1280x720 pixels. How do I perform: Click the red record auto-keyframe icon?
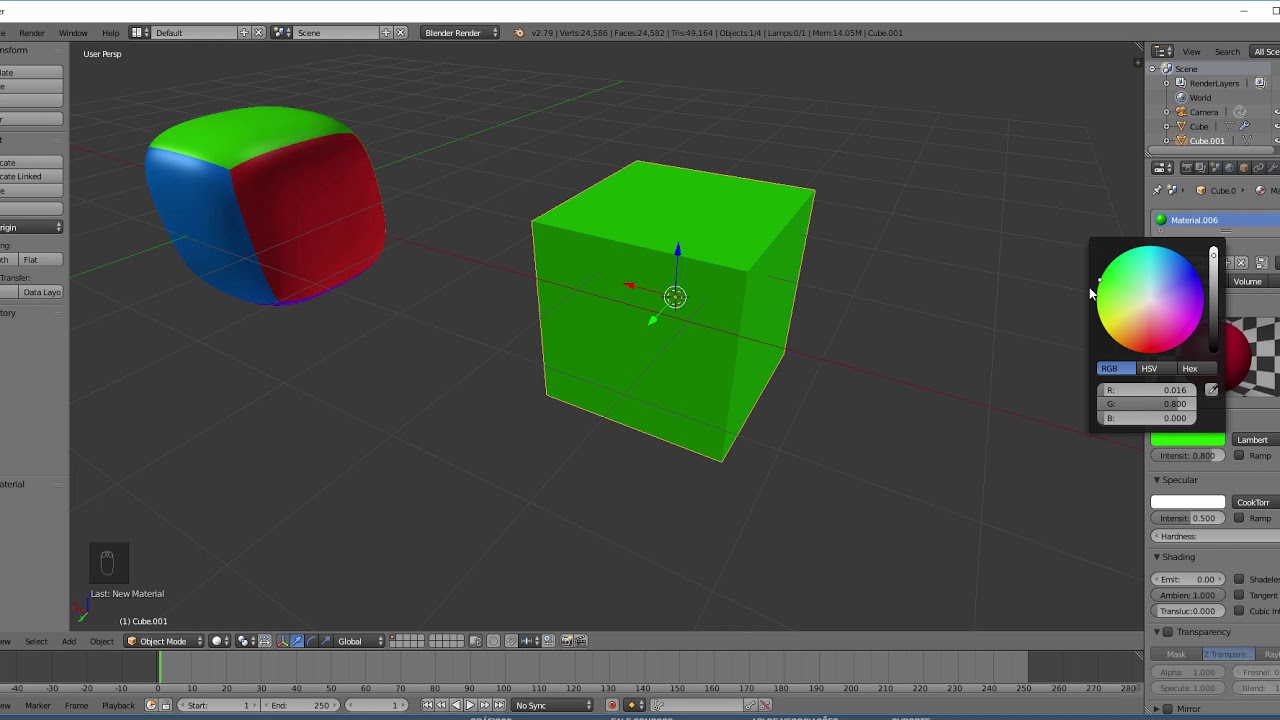pos(612,705)
